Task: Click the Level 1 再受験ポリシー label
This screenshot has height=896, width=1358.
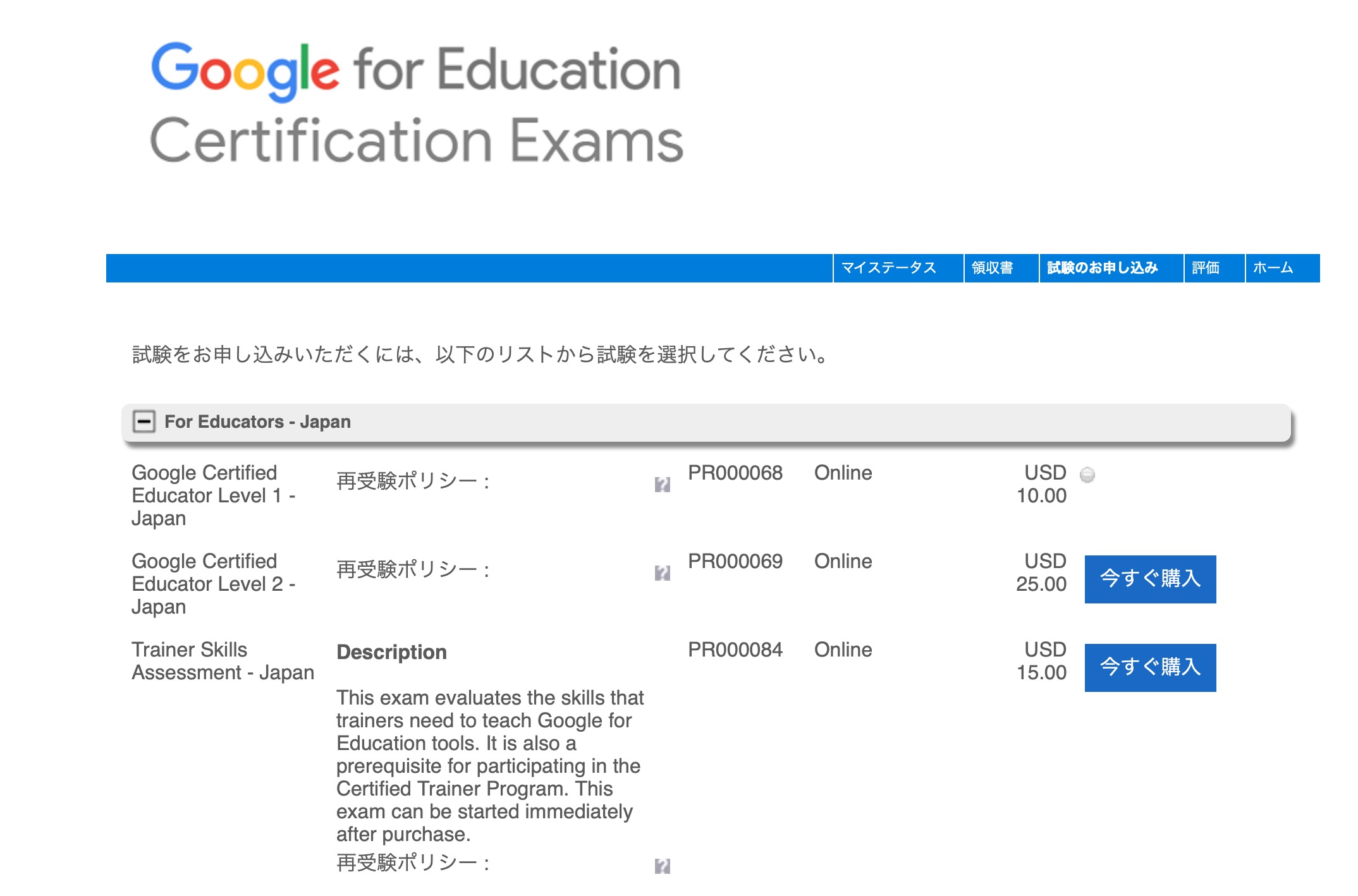Action: pos(413,481)
